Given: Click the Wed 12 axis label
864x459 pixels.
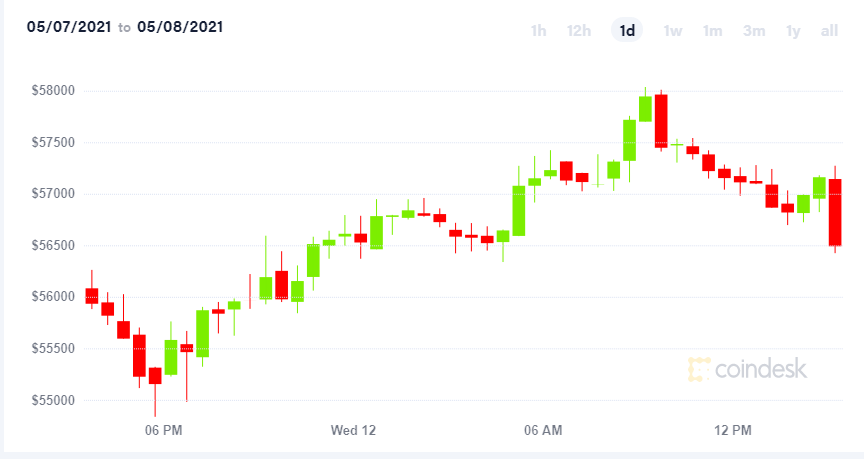Looking at the screenshot, I should tap(353, 430).
